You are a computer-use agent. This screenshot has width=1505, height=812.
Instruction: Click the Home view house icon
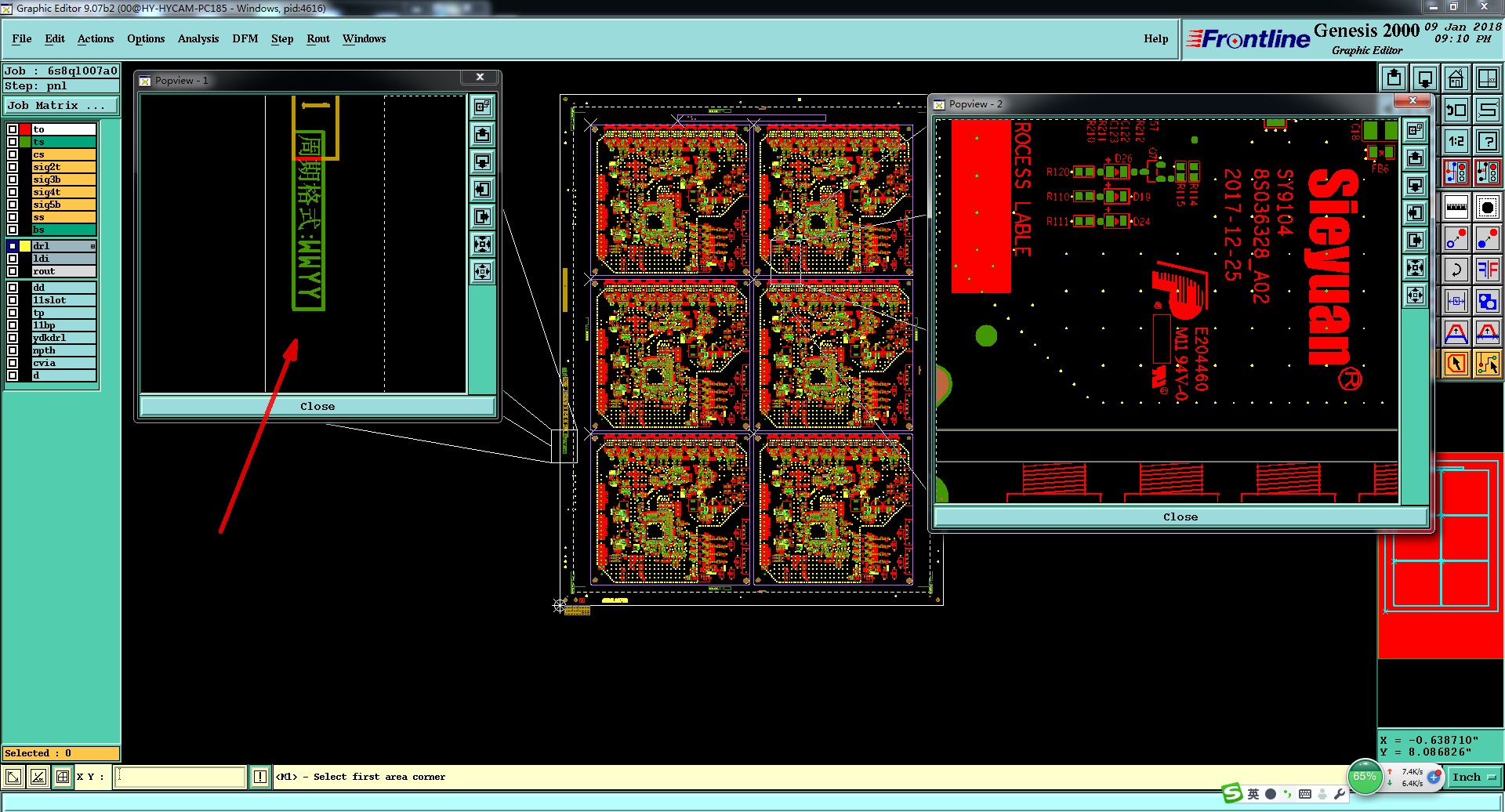point(1456,78)
